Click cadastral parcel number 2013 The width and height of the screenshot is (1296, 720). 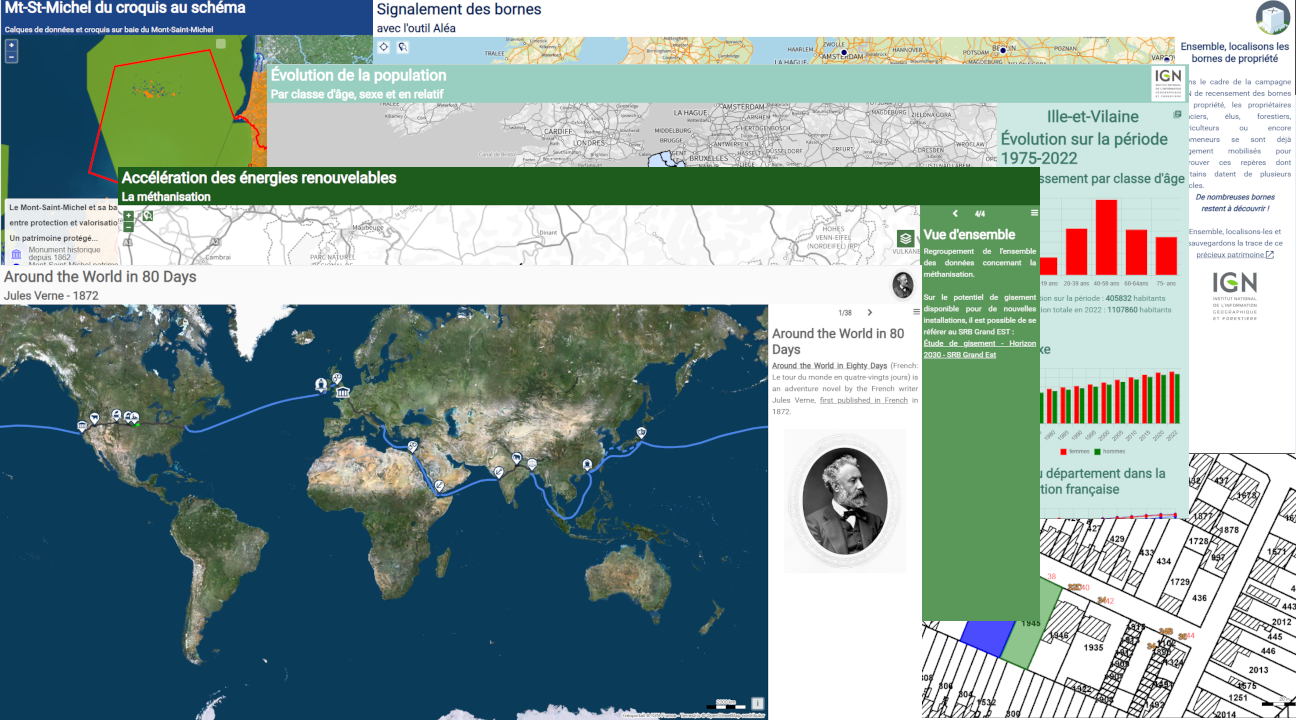(1259, 670)
